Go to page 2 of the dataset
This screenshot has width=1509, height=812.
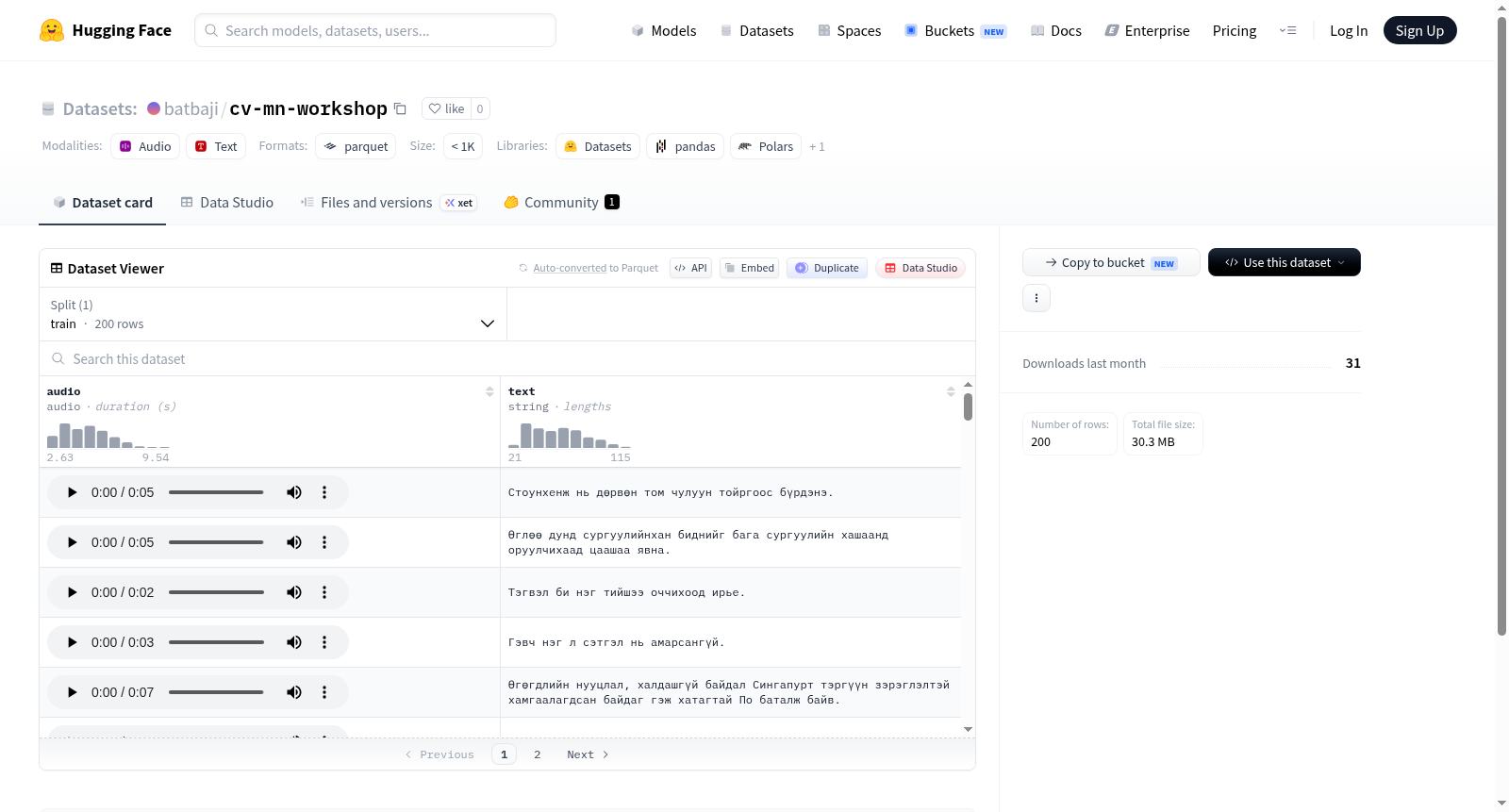(x=538, y=754)
